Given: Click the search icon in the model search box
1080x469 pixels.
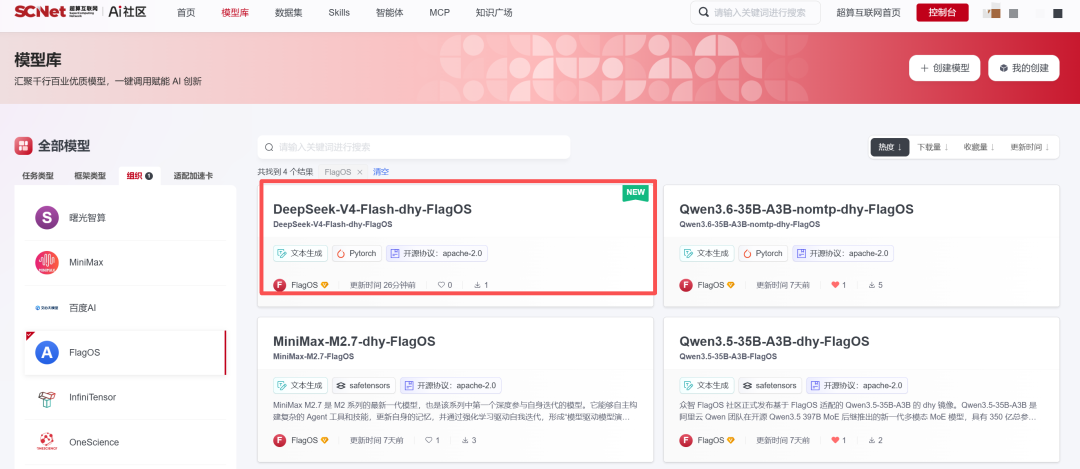Looking at the screenshot, I should point(268,147).
